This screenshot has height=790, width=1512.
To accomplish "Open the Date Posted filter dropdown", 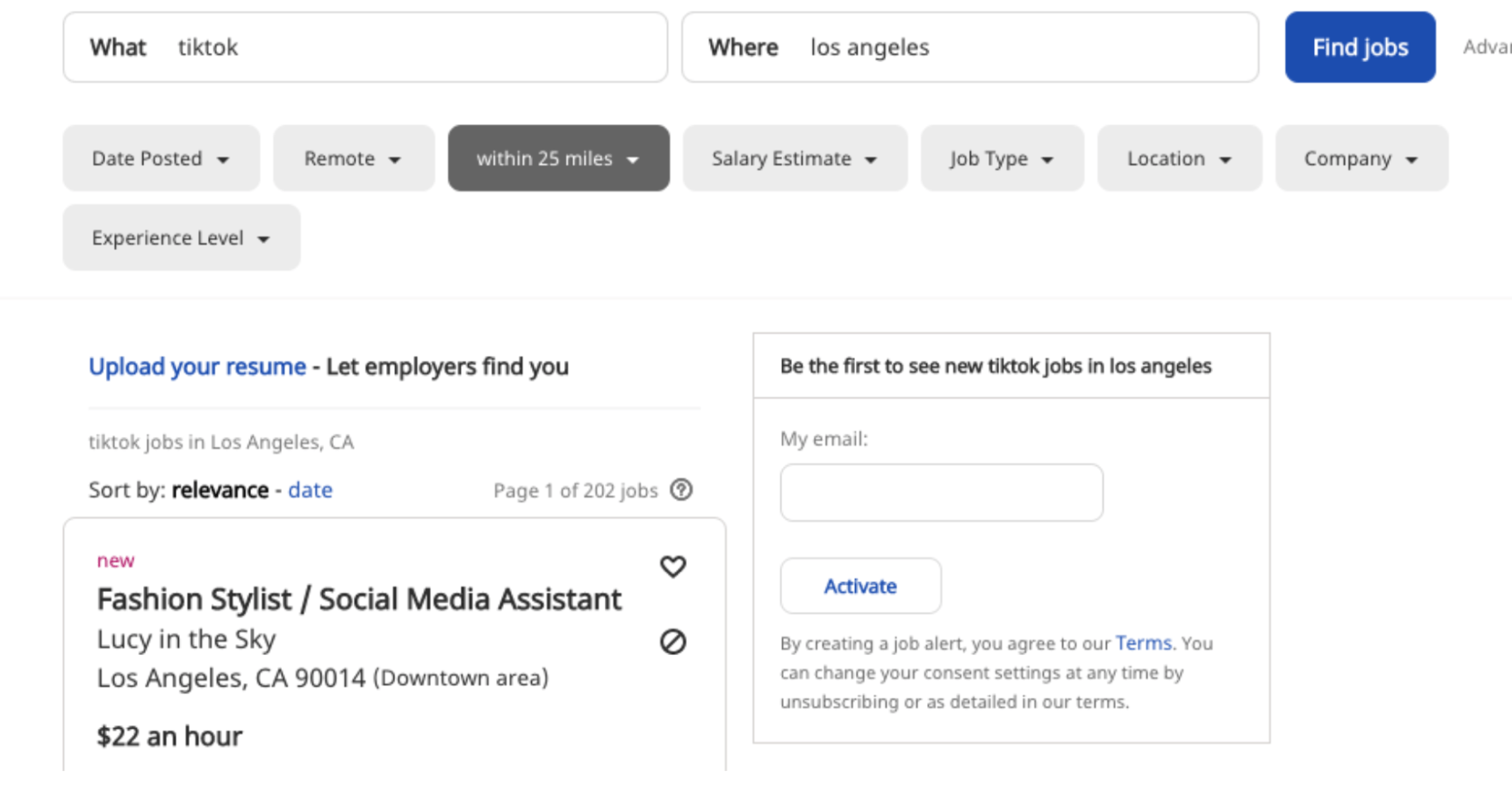I will coord(161,158).
